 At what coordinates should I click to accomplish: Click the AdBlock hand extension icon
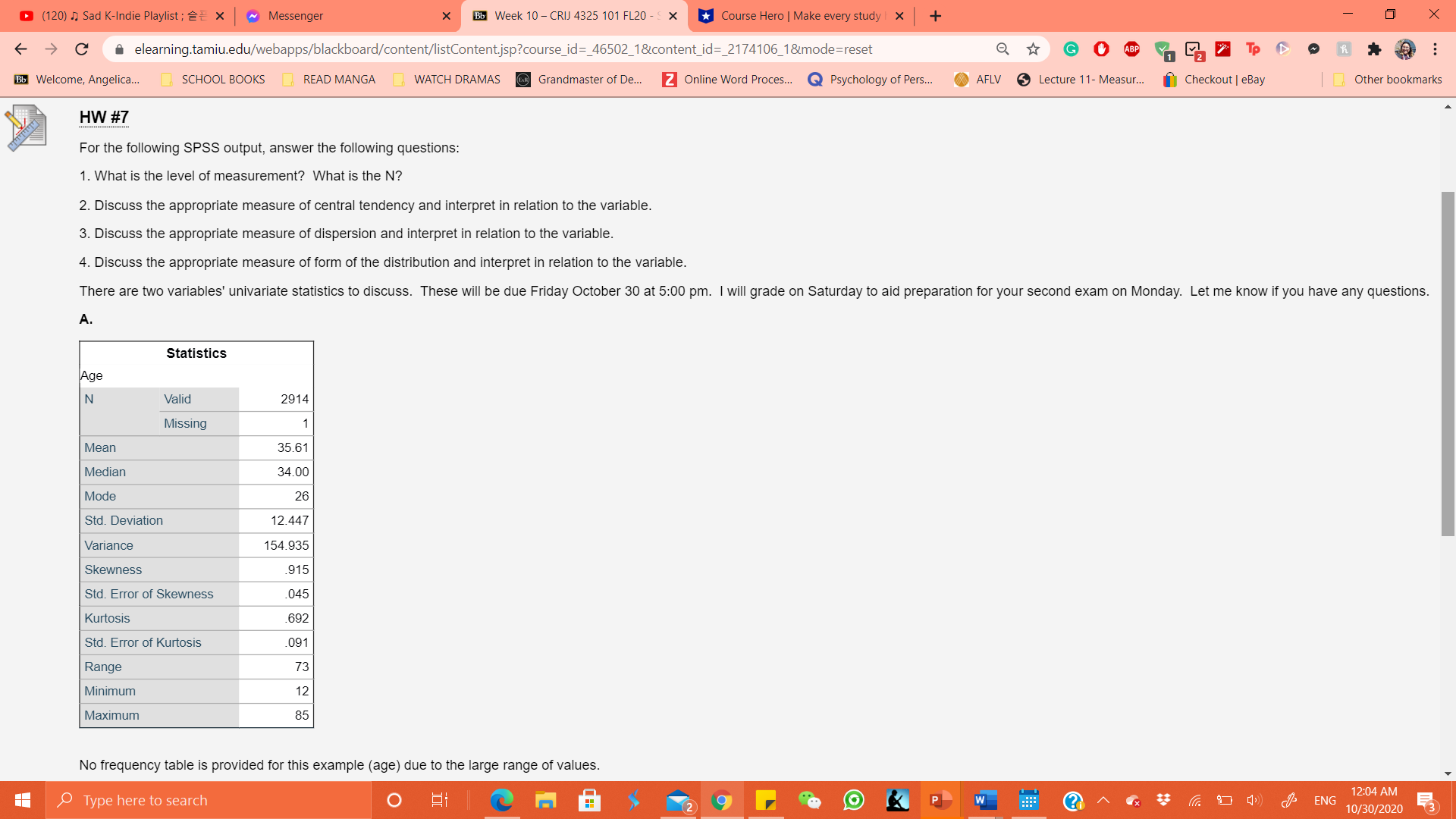point(1101,49)
